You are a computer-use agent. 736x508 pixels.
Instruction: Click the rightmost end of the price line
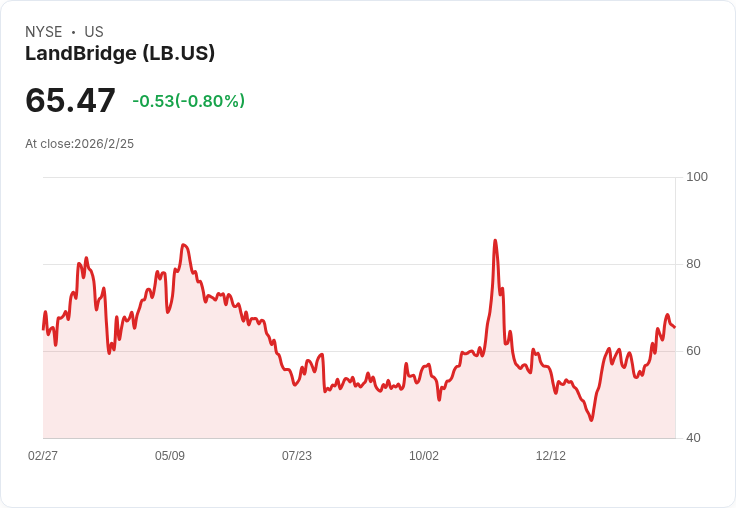tap(675, 327)
